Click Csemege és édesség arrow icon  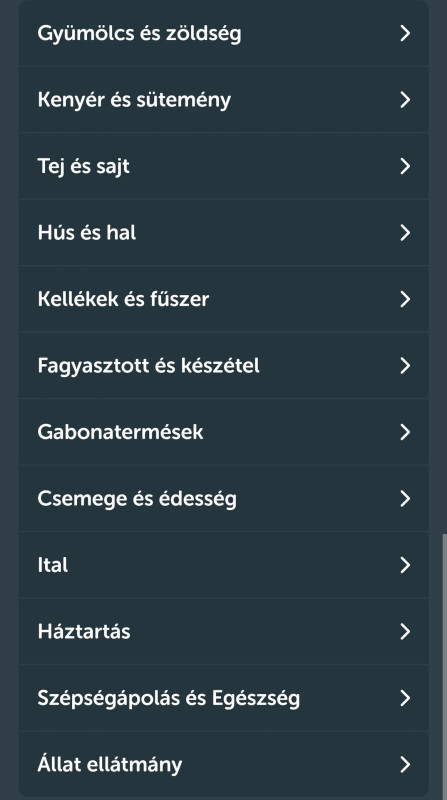pos(405,498)
